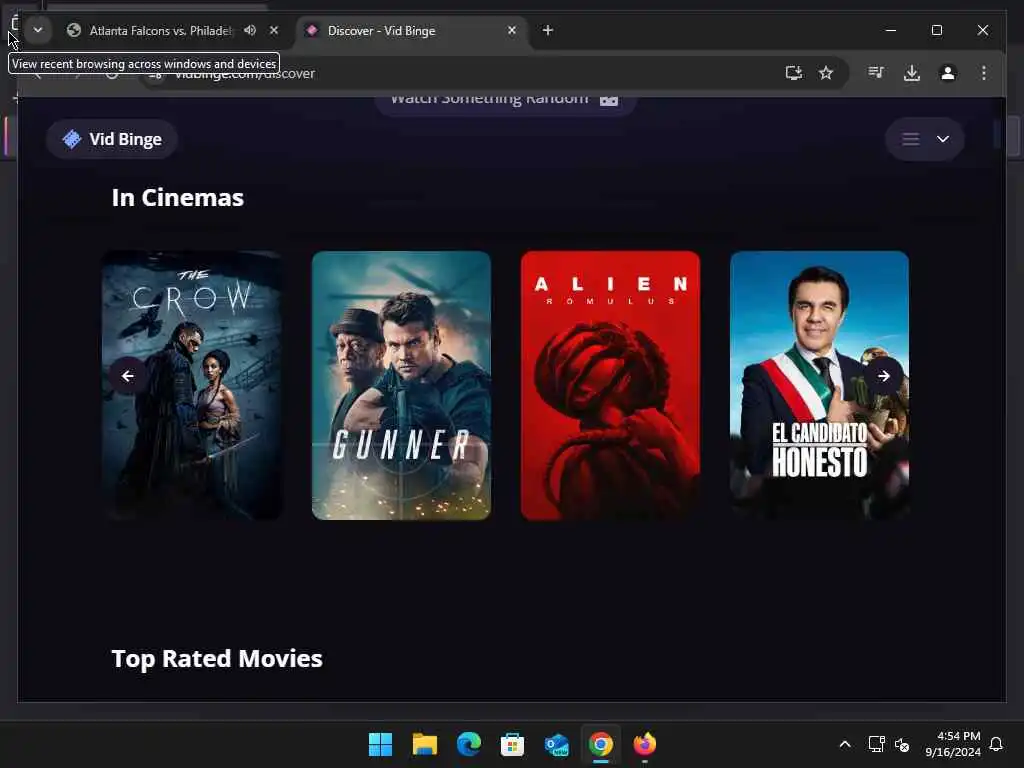Open the Chrome three-dot menu

coord(984,72)
